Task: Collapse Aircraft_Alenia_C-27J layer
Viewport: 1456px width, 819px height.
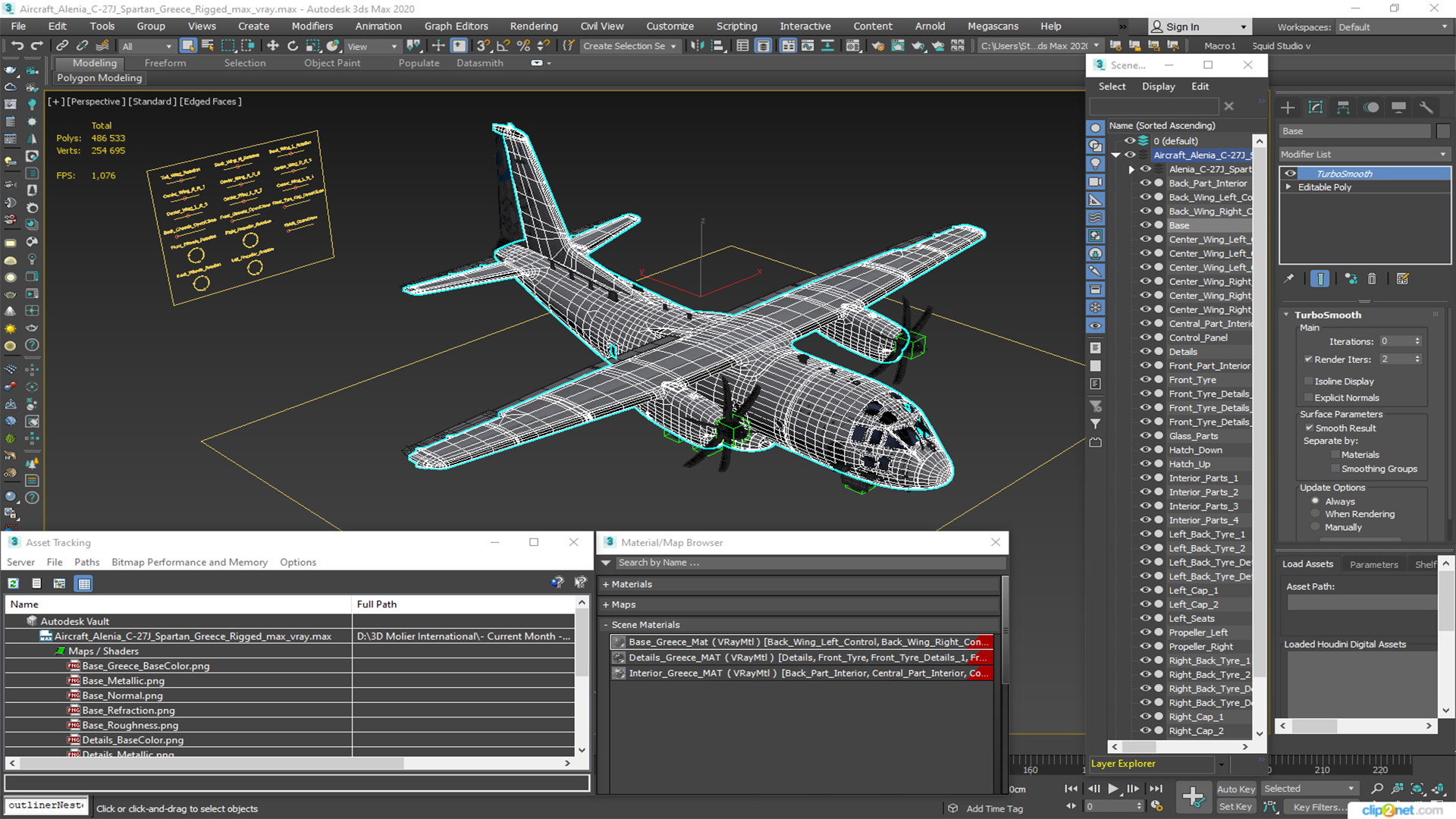Action: pyautogui.click(x=1116, y=155)
